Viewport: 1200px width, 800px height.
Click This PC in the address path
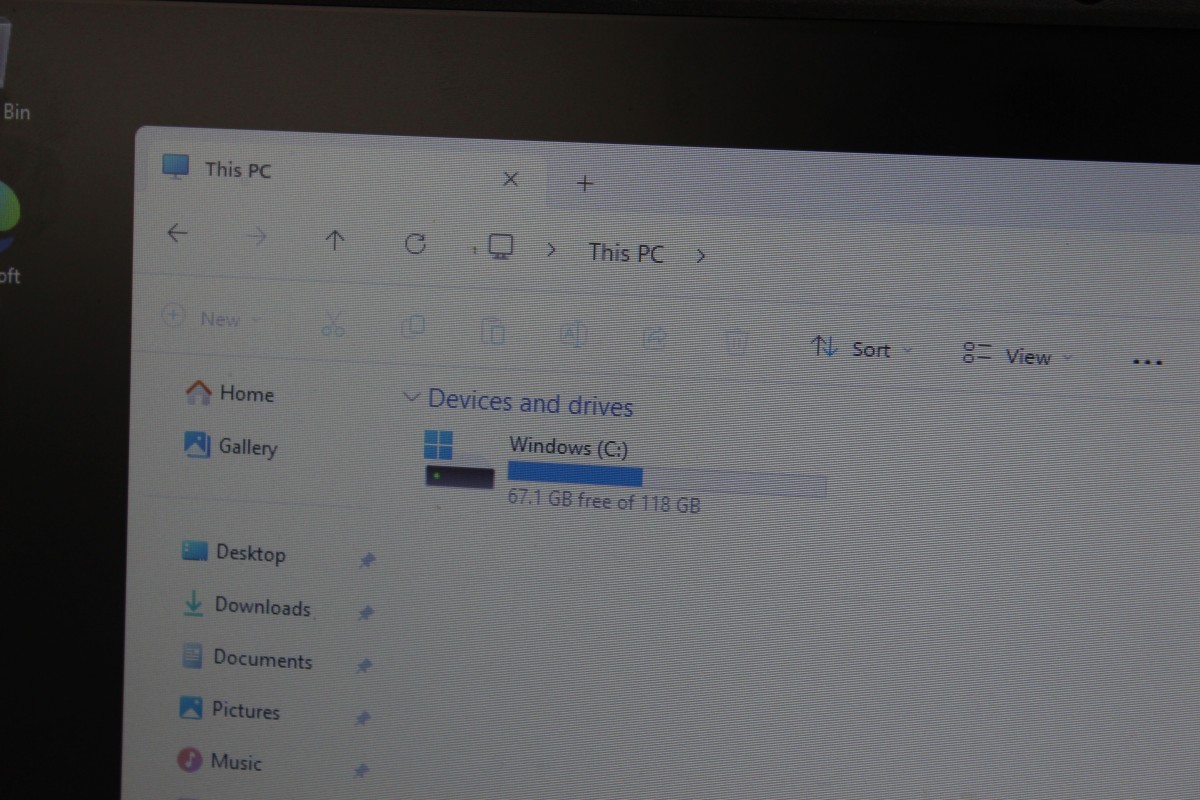coord(626,252)
